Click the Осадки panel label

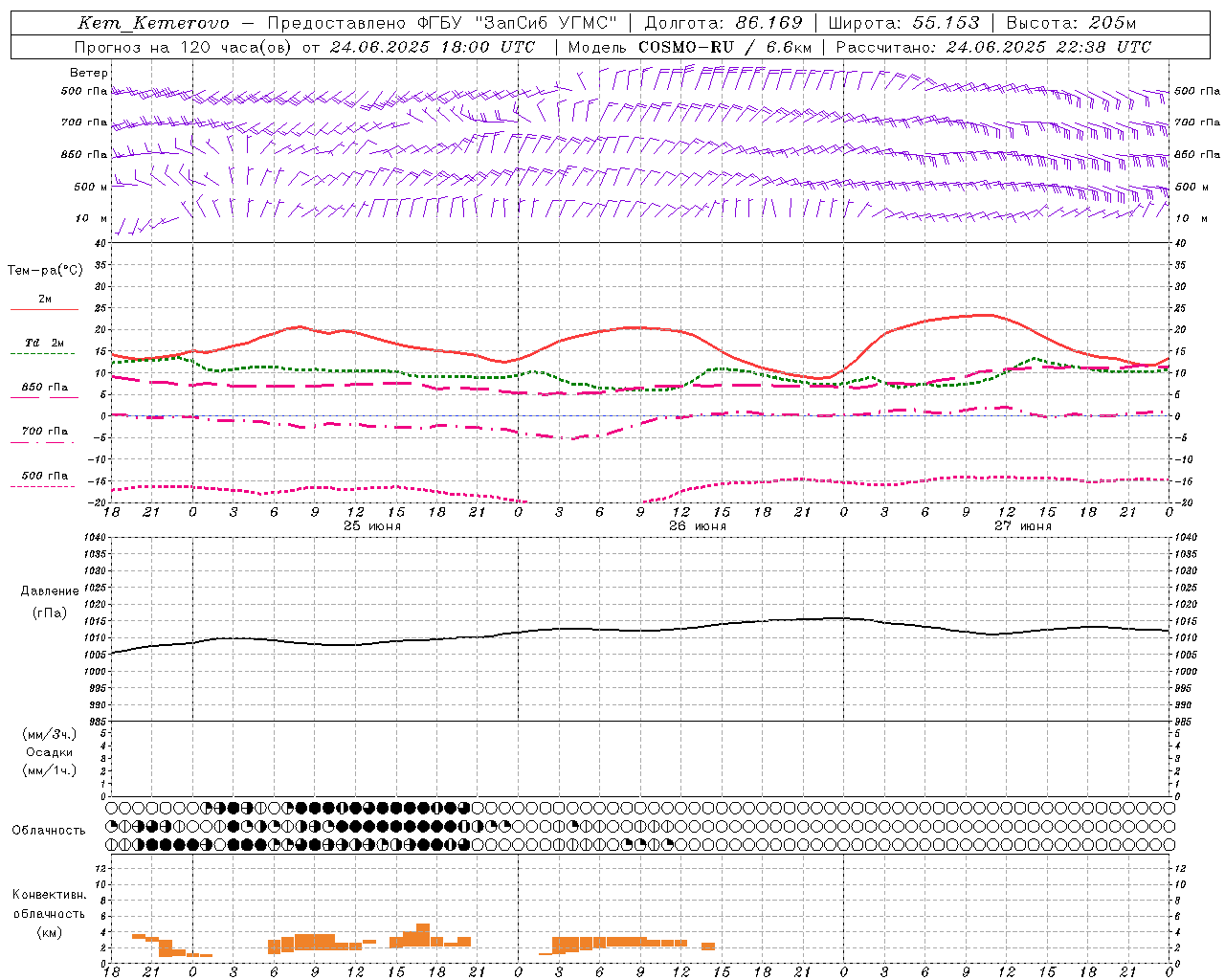click(x=50, y=752)
